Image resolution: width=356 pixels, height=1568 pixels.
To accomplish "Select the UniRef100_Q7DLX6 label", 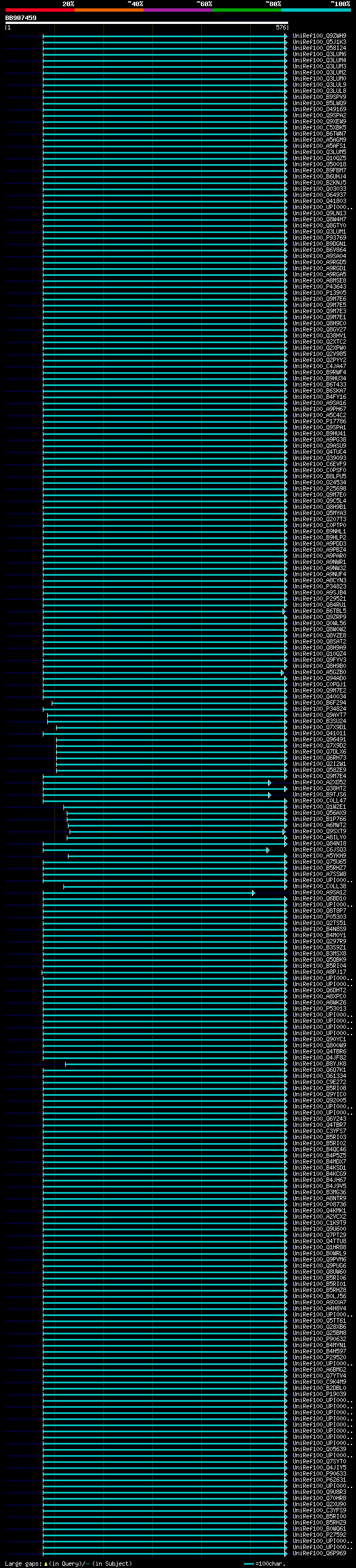I will (x=319, y=752).
